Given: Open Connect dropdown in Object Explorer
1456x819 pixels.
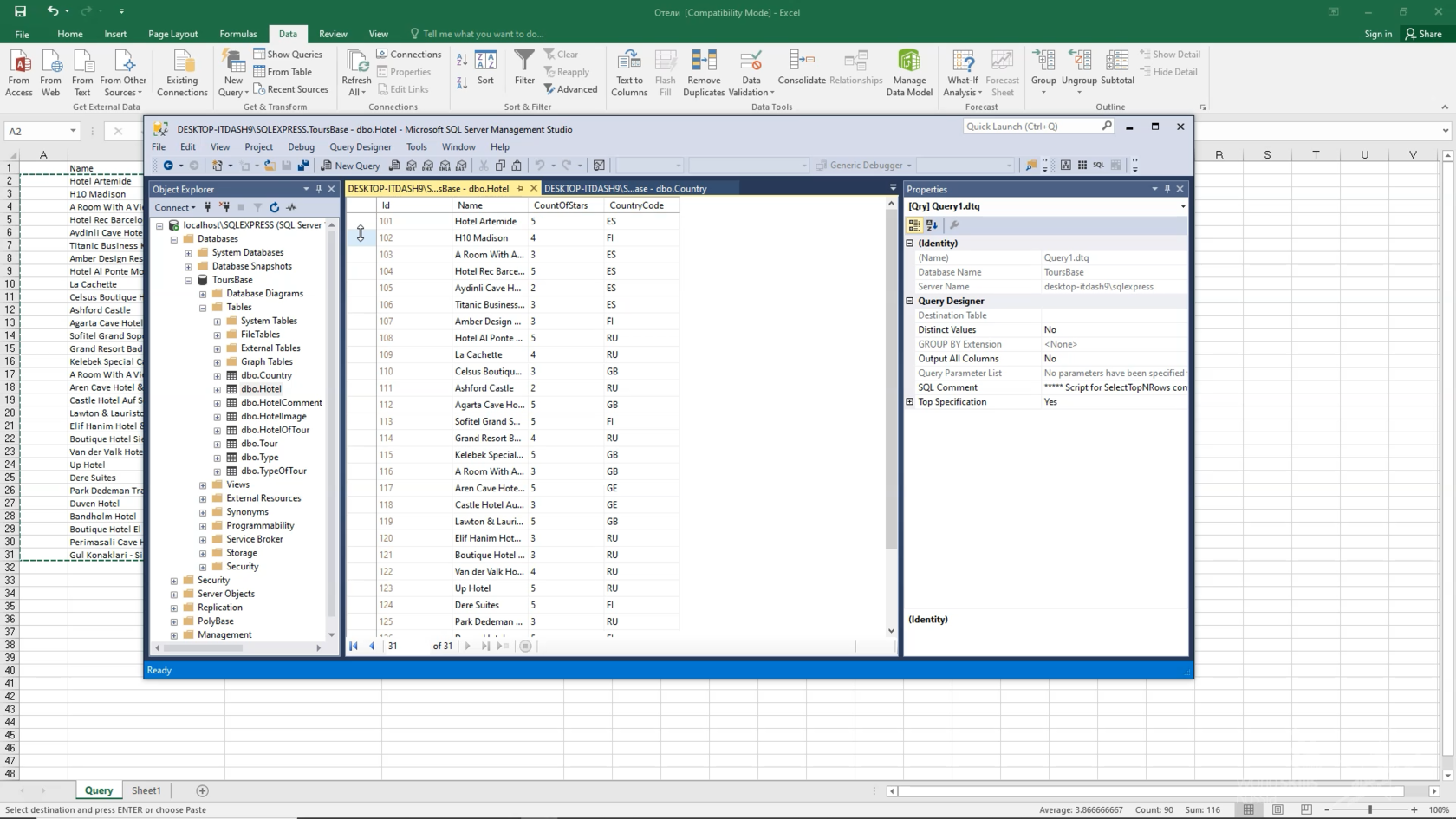Looking at the screenshot, I should (x=175, y=207).
